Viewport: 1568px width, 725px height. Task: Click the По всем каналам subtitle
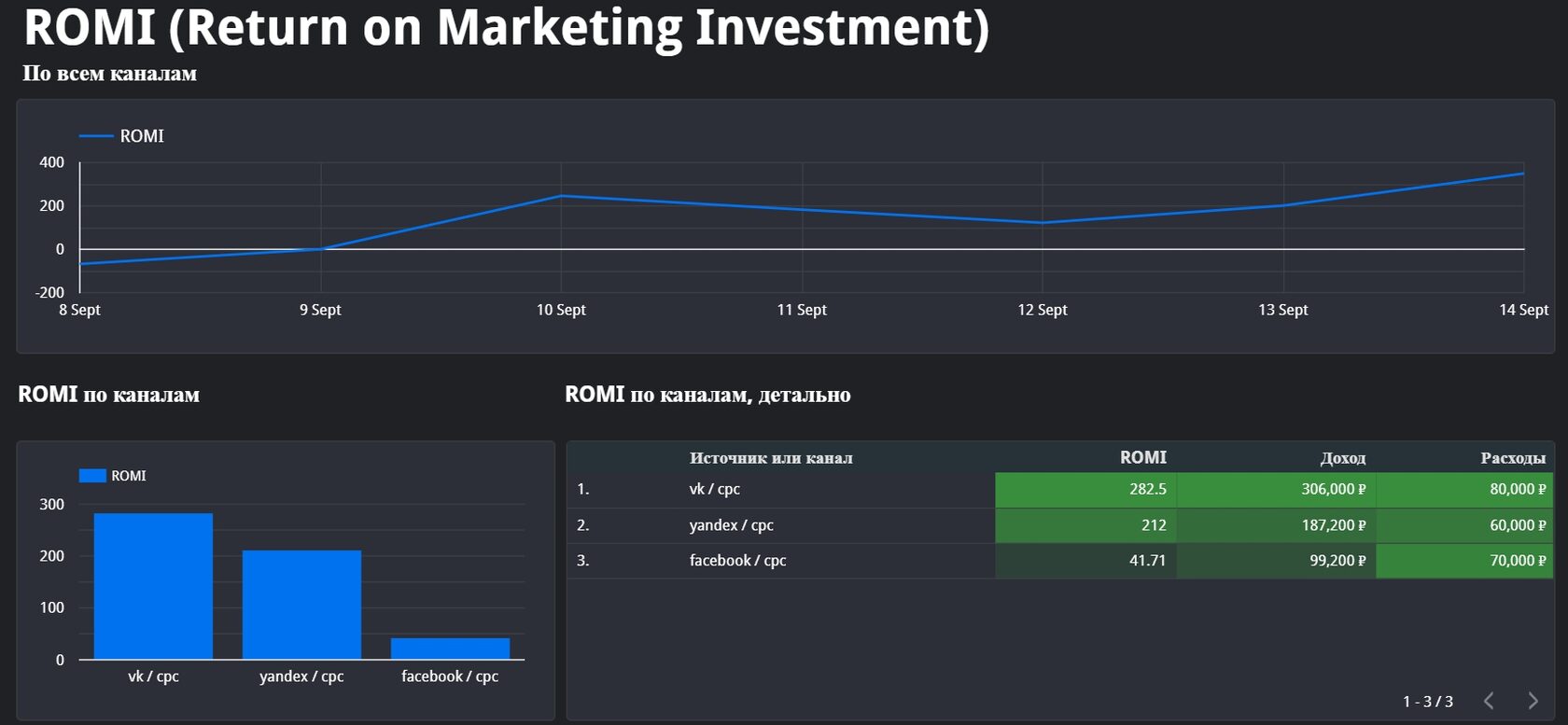109,74
